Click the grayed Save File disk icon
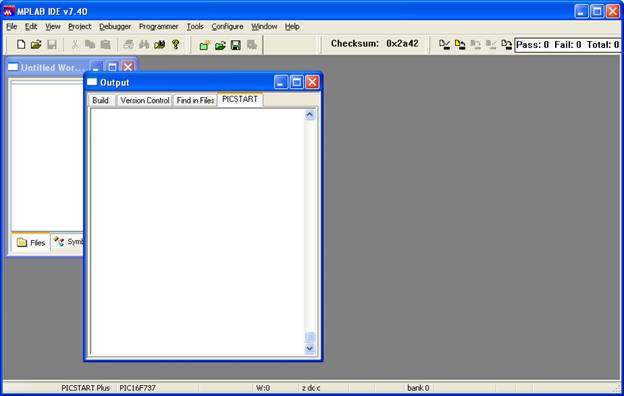 click(x=52, y=44)
